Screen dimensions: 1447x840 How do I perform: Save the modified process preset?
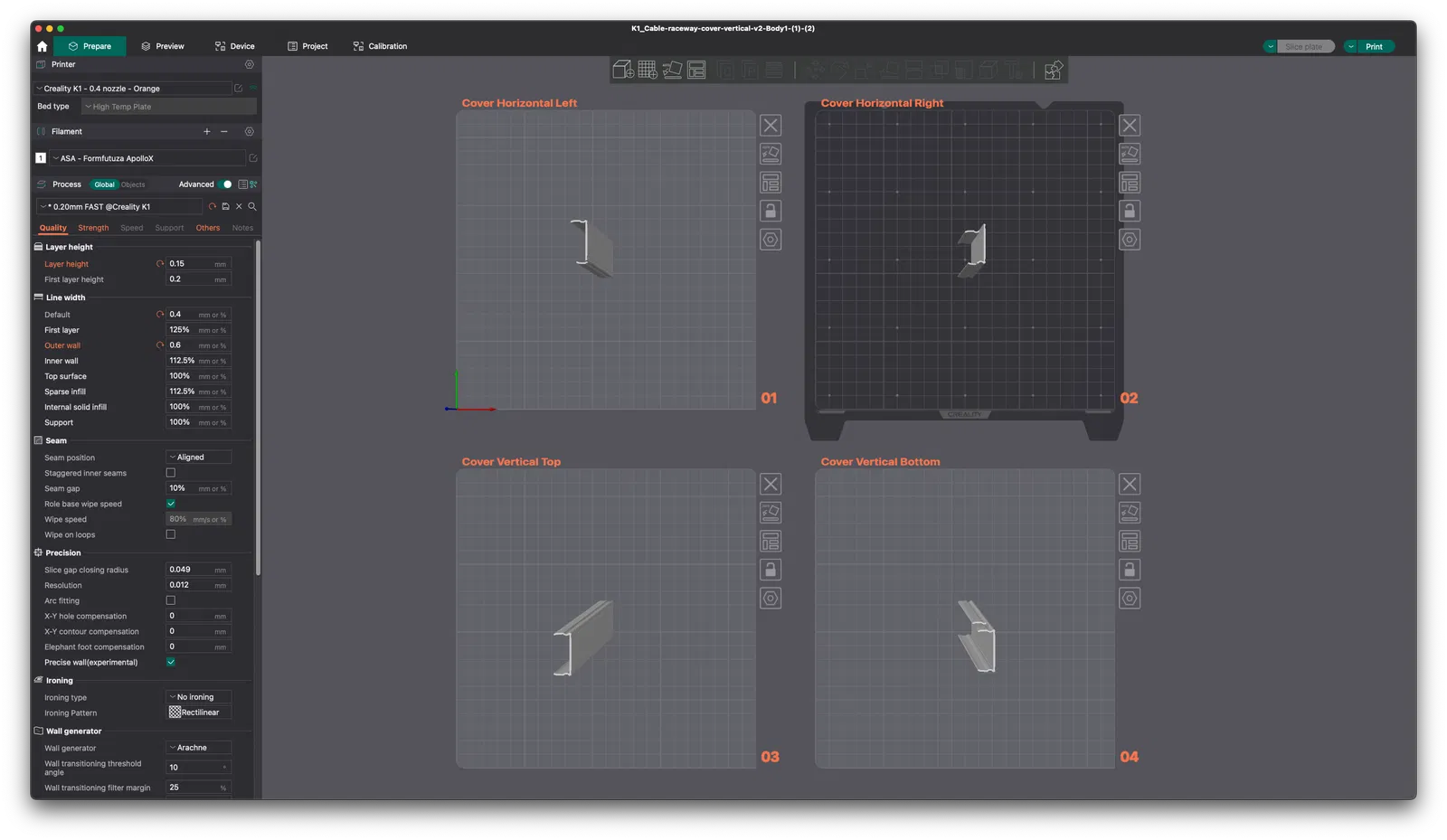pos(226,207)
